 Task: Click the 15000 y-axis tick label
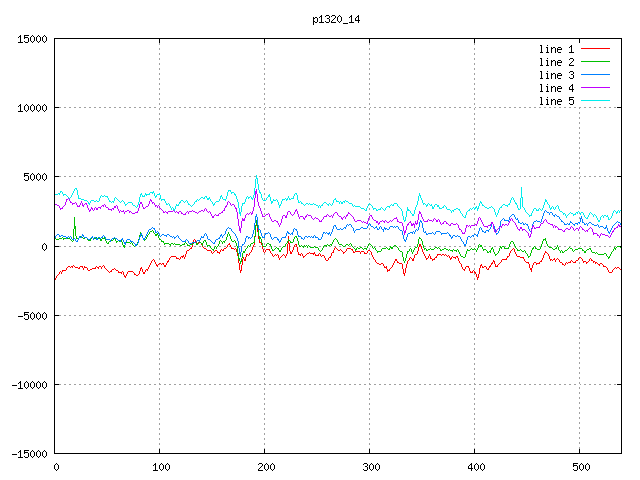(30, 39)
